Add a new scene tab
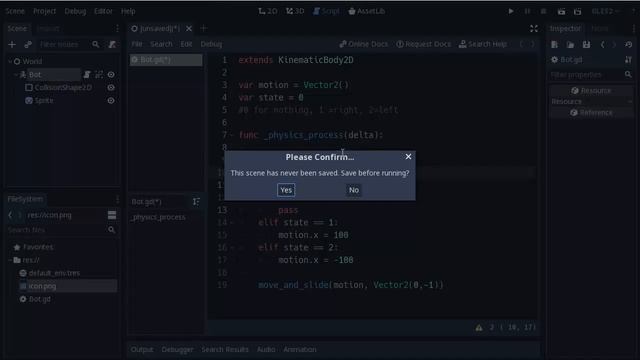Image resolution: width=640 pixels, height=360 pixels. [203, 28]
